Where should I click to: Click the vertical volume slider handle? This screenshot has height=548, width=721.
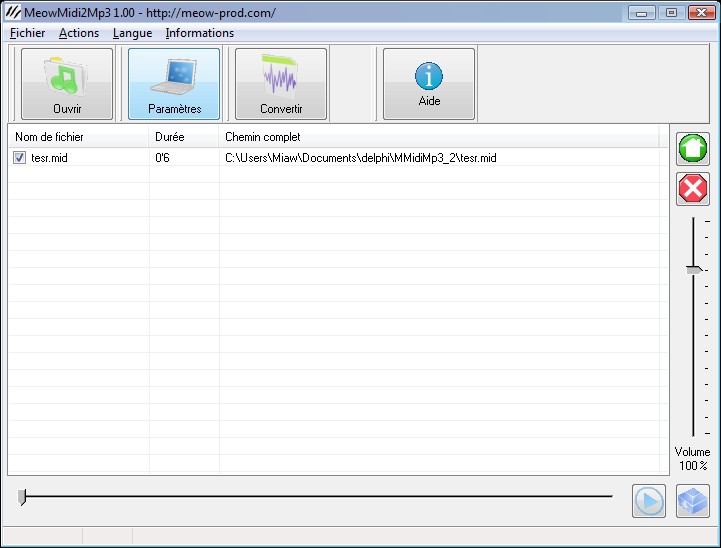(x=693, y=270)
